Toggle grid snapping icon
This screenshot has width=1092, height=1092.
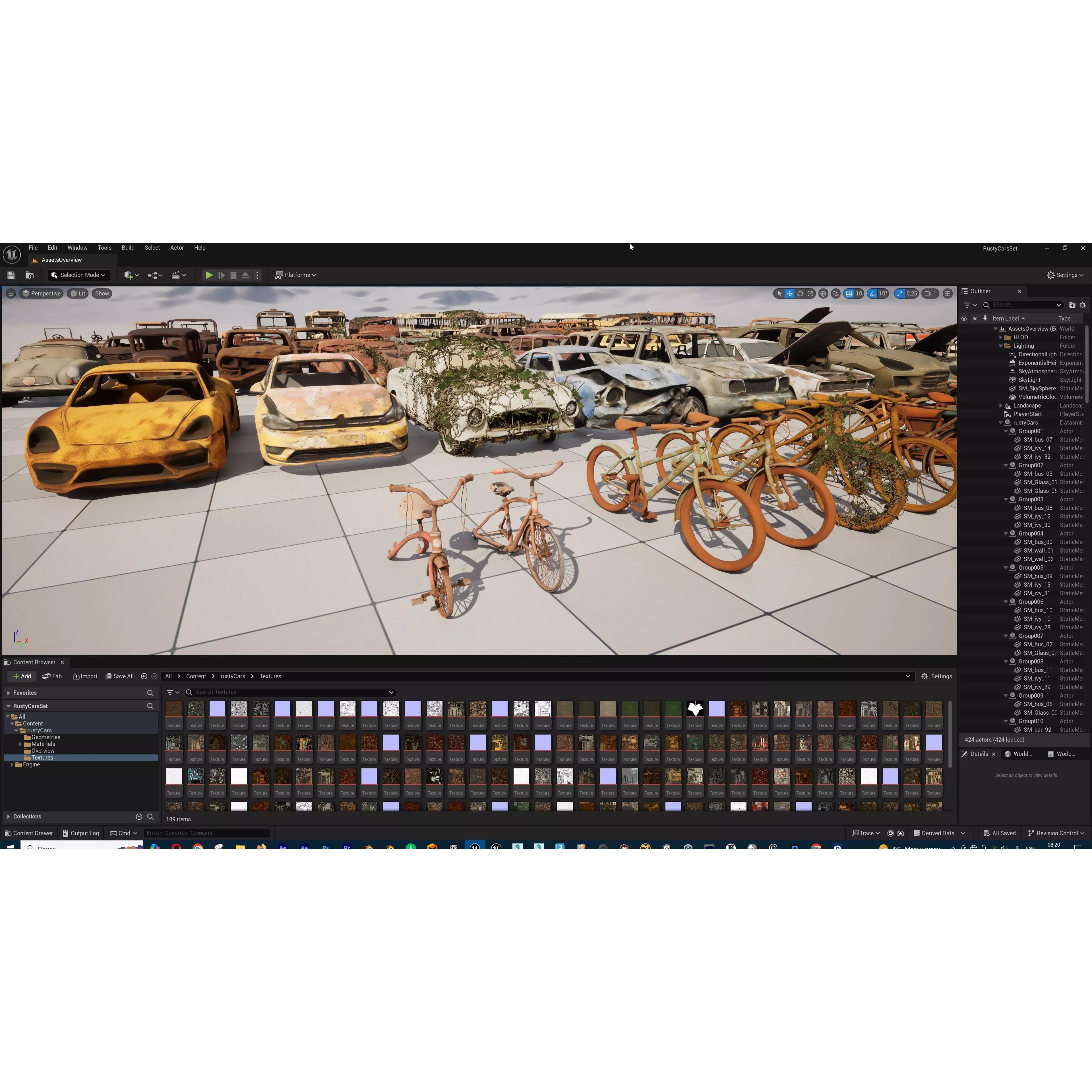(848, 293)
